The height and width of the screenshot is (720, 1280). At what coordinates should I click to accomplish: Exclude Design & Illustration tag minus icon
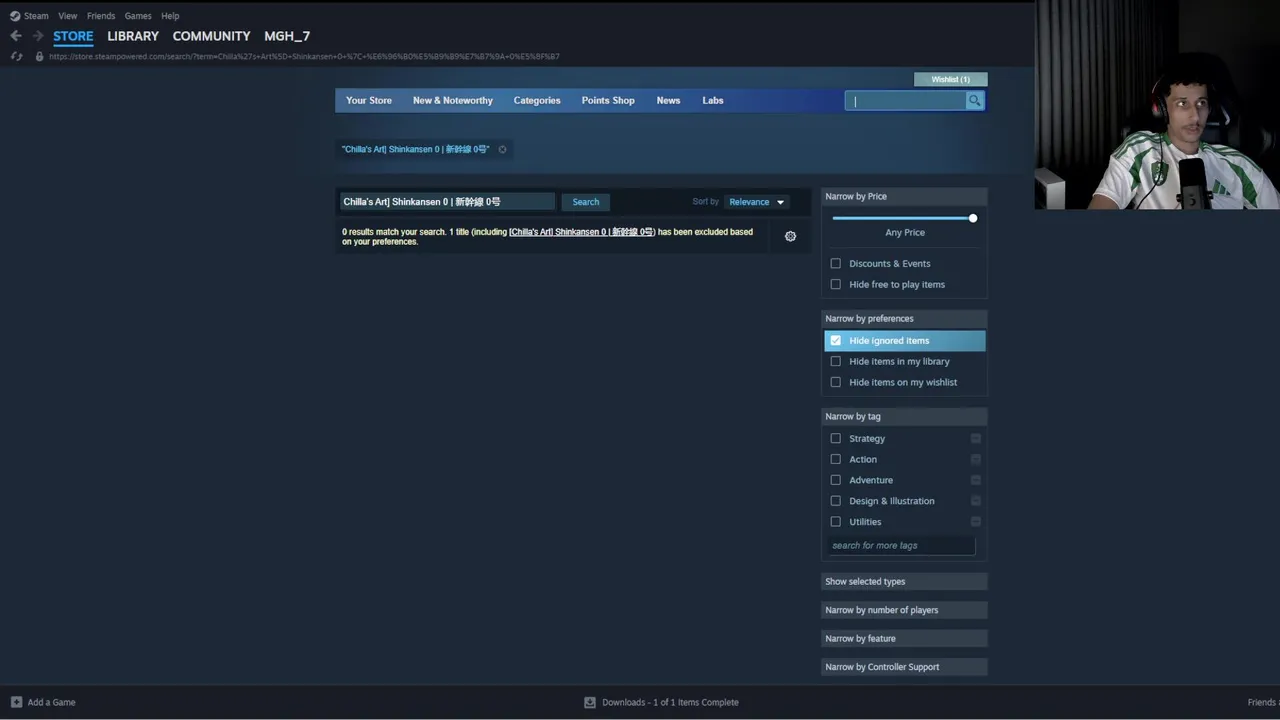(x=976, y=501)
